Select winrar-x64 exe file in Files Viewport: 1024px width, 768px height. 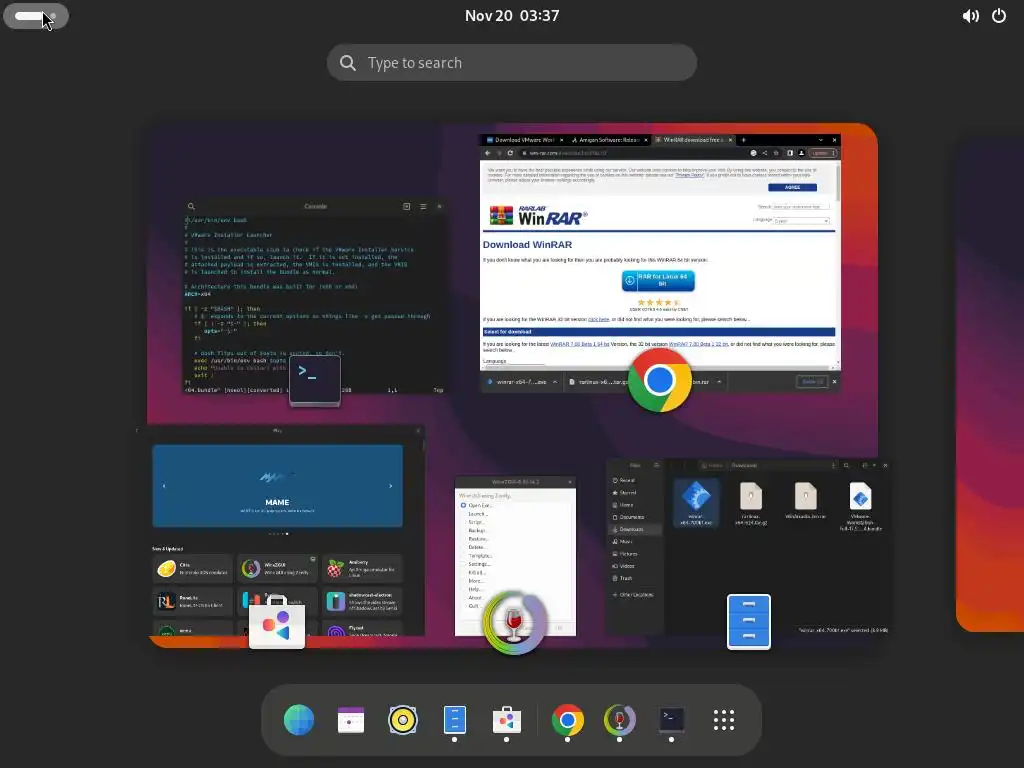tap(696, 502)
